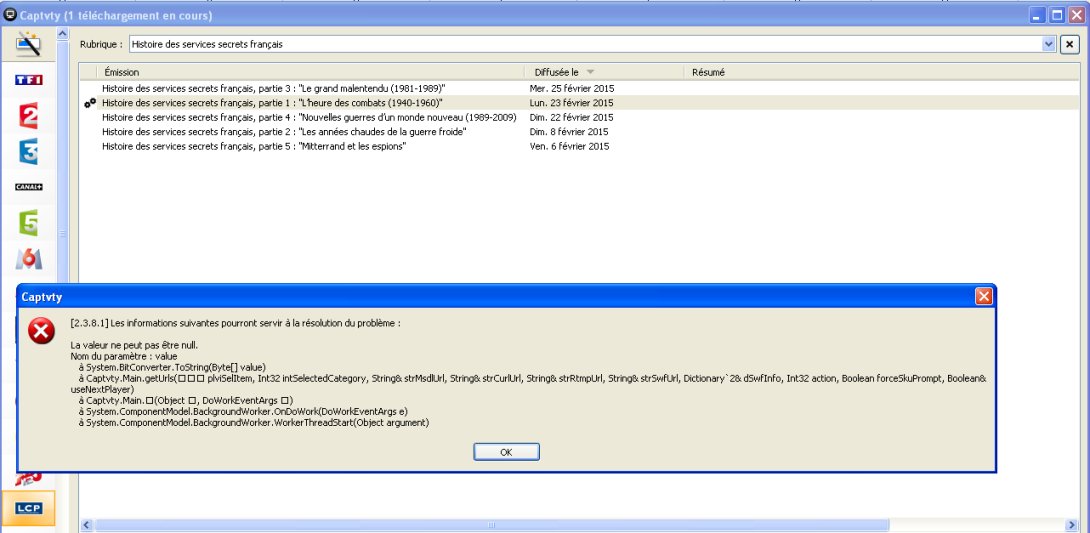Clear the Rubrique filter with the X button
Screen dimensions: 1090x533
click(1068, 45)
